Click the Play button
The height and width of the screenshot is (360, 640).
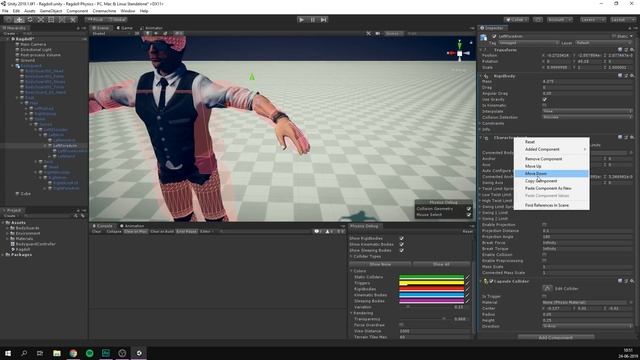click(301, 20)
